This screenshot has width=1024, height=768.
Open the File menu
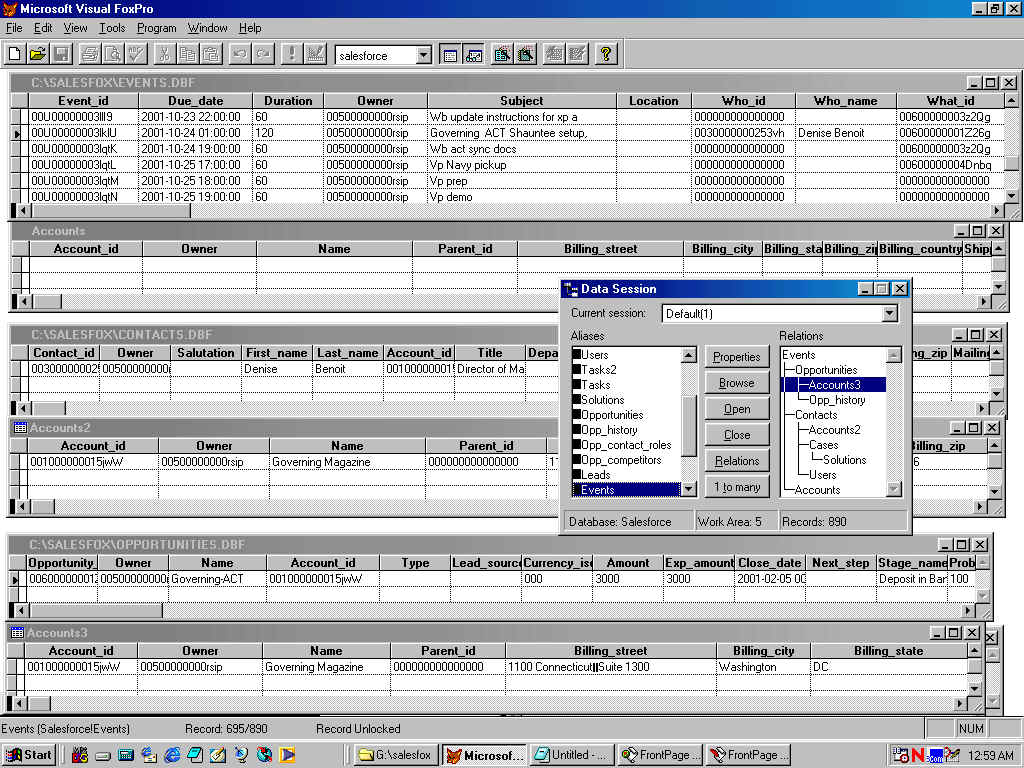(14, 28)
